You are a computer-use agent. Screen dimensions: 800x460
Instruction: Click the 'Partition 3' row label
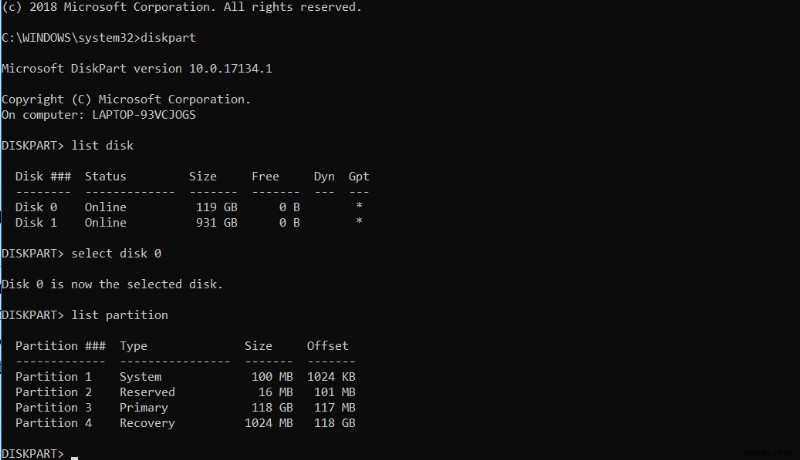tap(53, 408)
